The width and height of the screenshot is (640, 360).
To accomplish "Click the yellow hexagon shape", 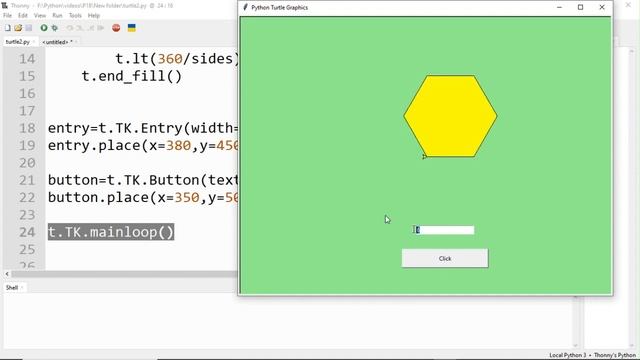I will [x=450, y=116].
